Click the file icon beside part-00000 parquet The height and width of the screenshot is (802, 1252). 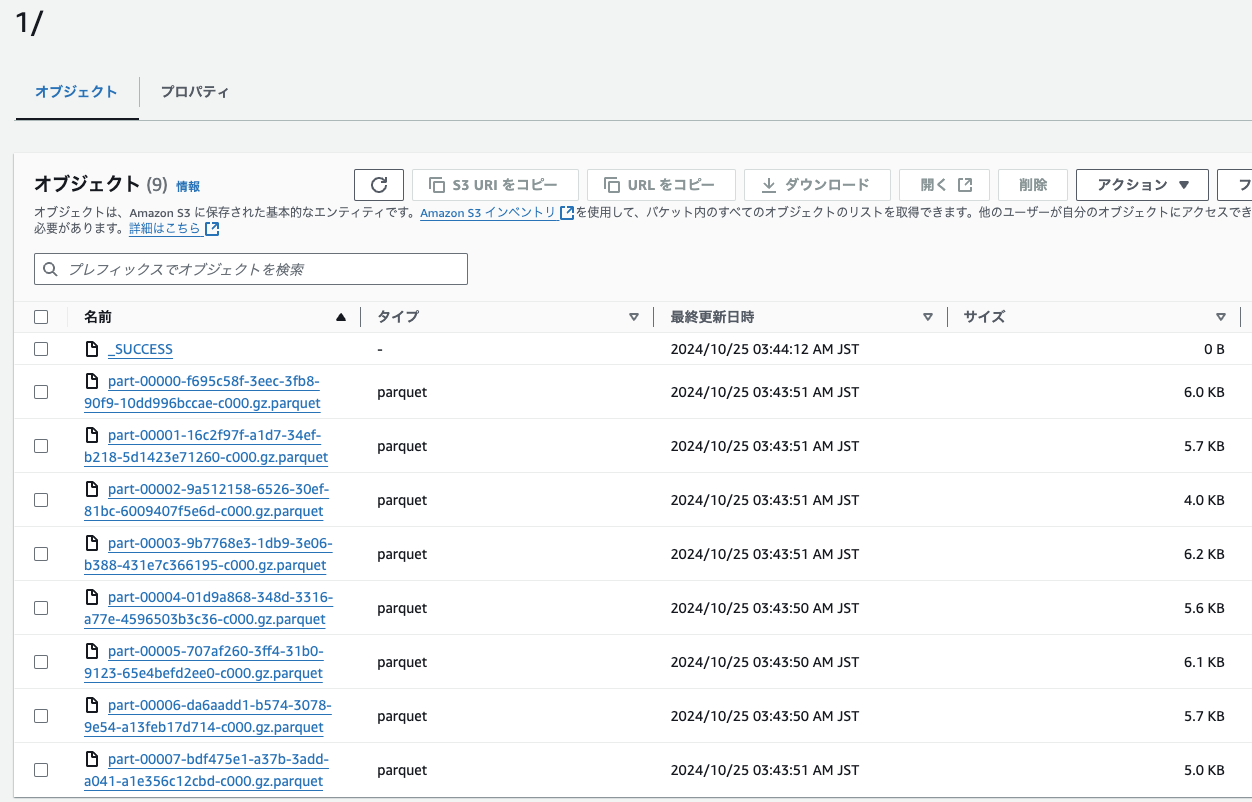click(x=93, y=381)
